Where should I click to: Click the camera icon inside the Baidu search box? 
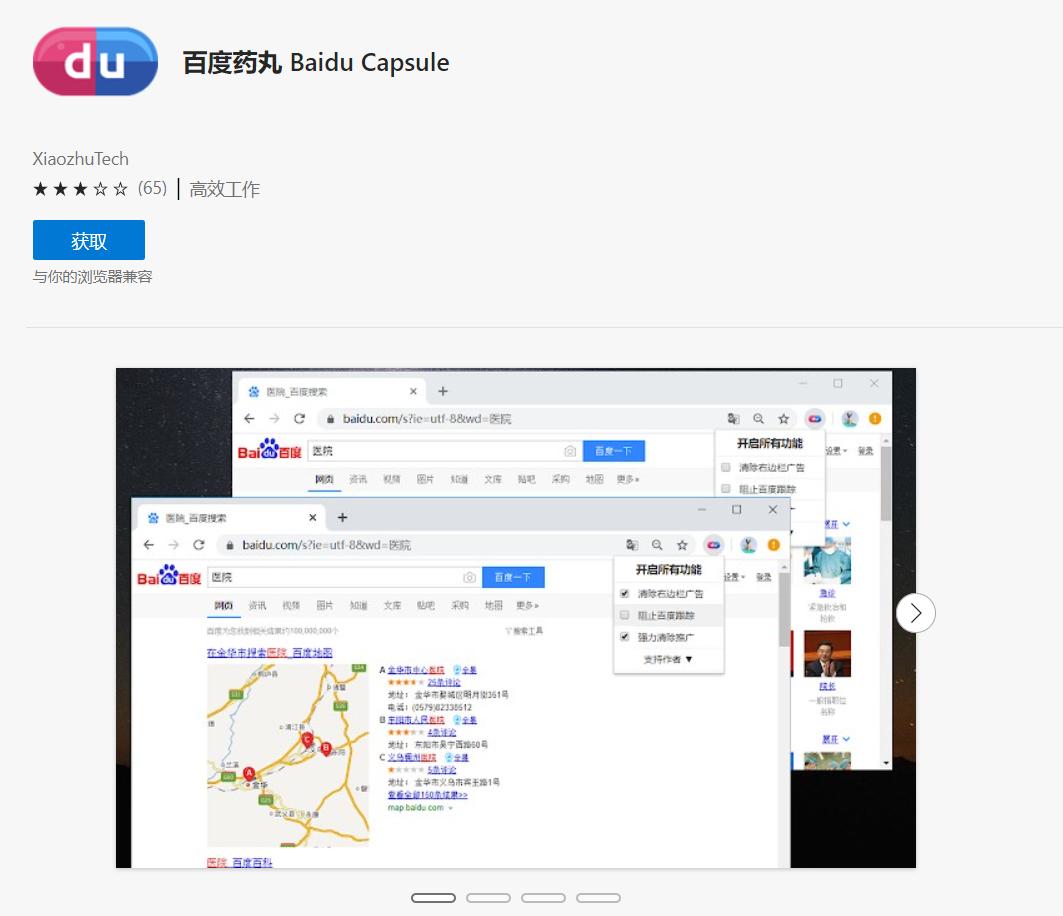tap(468, 575)
